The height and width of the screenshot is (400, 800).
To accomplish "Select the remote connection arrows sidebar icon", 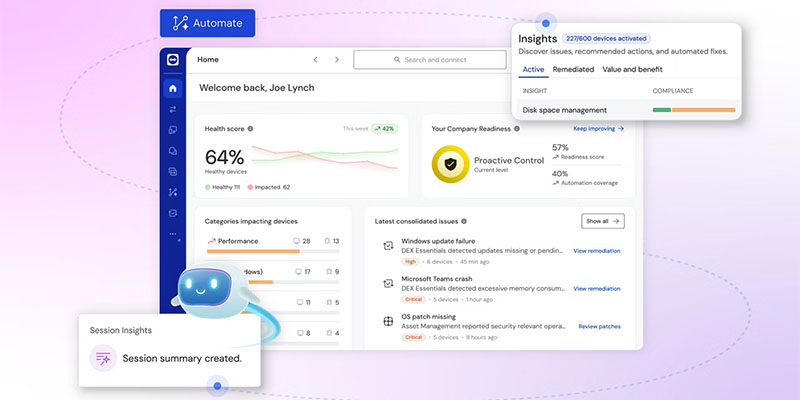I will click(x=172, y=109).
